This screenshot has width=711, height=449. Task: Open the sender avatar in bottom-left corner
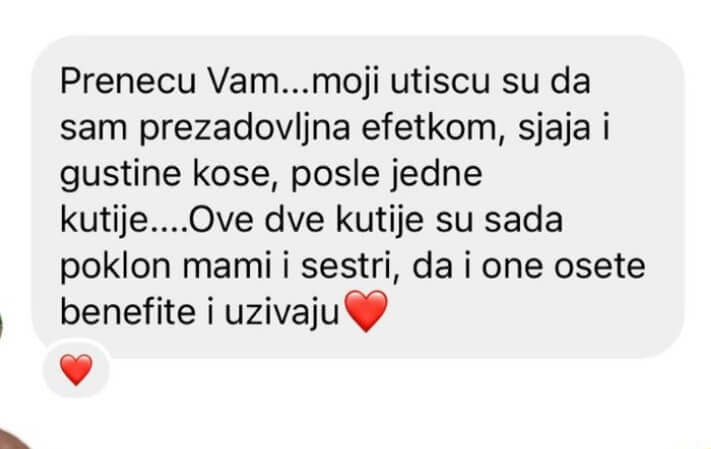(x=11, y=439)
